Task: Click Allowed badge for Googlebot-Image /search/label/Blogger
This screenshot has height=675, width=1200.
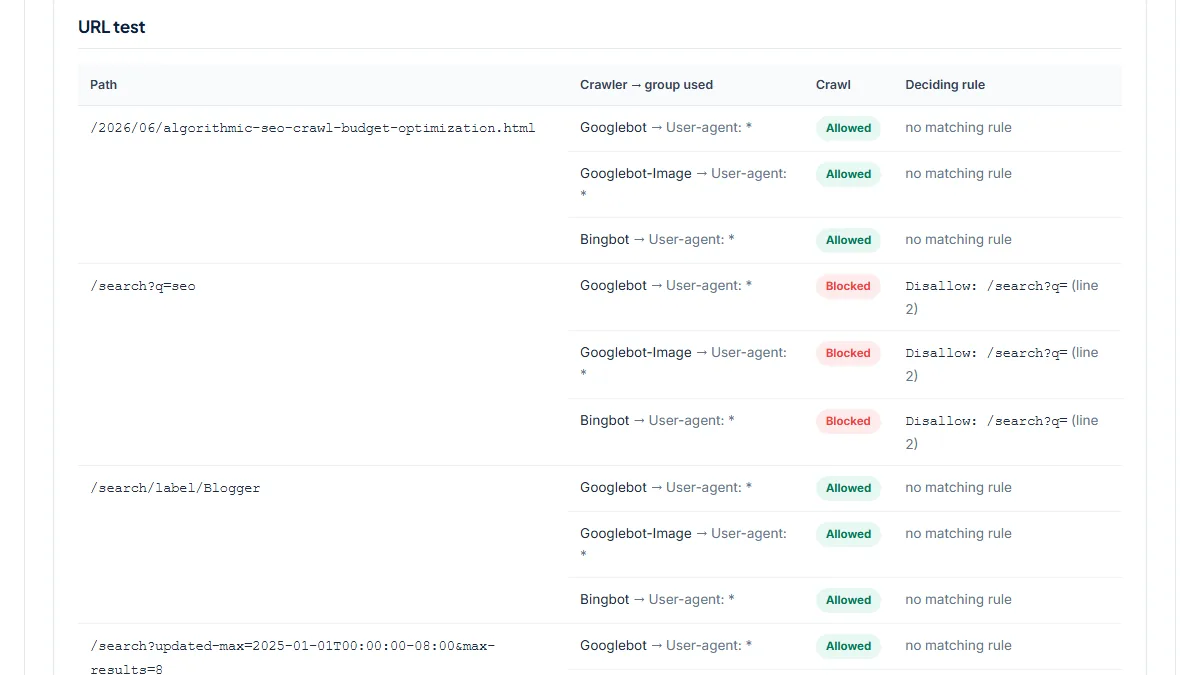Action: pyautogui.click(x=848, y=534)
